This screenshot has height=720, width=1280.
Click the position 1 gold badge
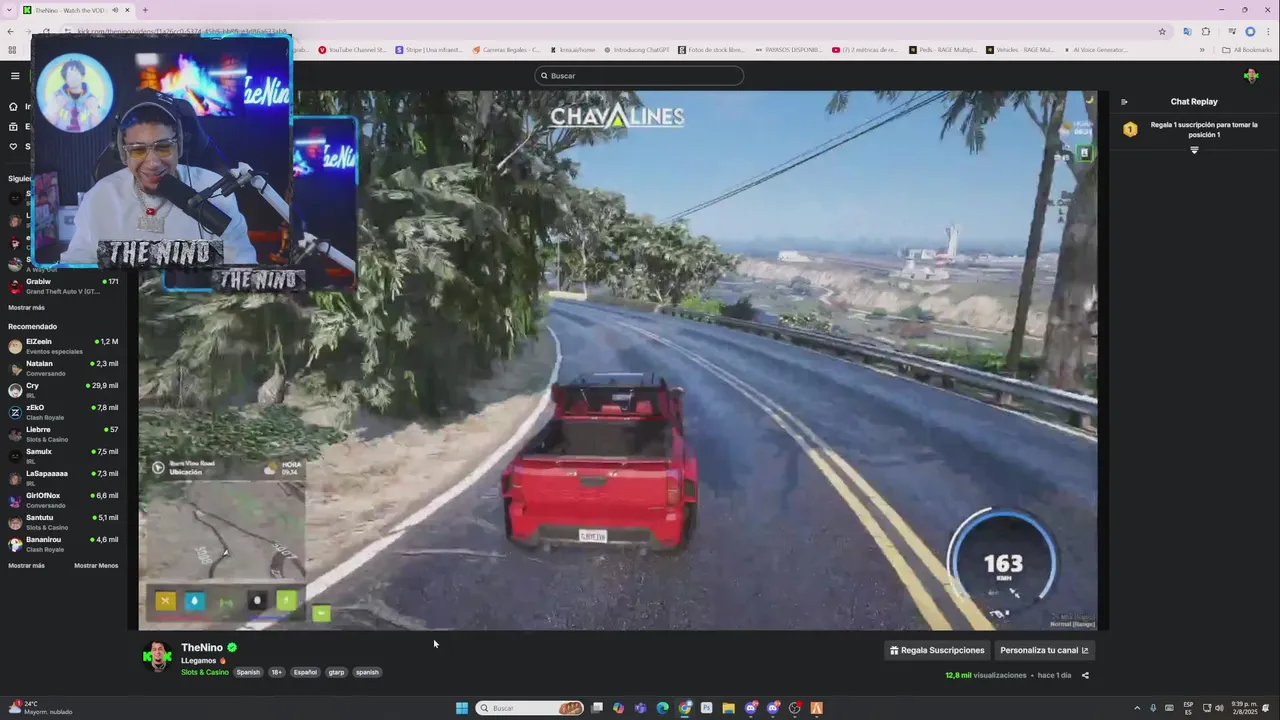tap(1130, 129)
